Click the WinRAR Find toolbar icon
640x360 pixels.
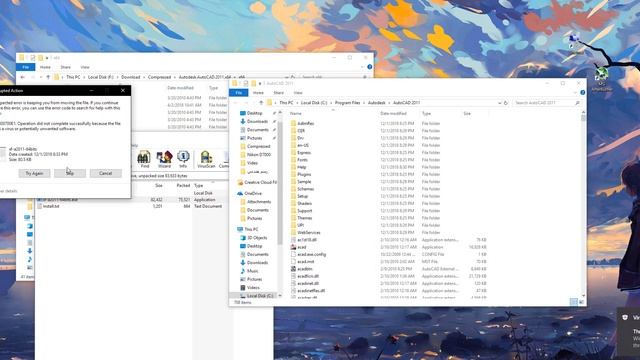pos(144,159)
